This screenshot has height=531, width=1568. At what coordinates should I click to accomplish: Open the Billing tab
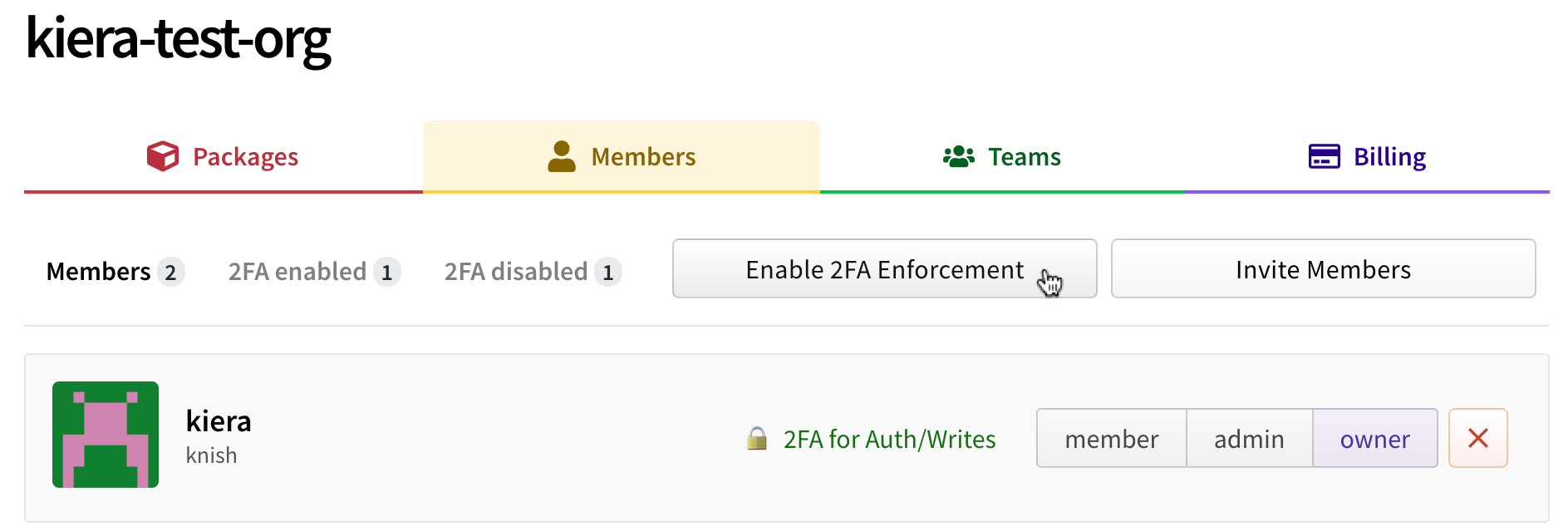(1389, 157)
